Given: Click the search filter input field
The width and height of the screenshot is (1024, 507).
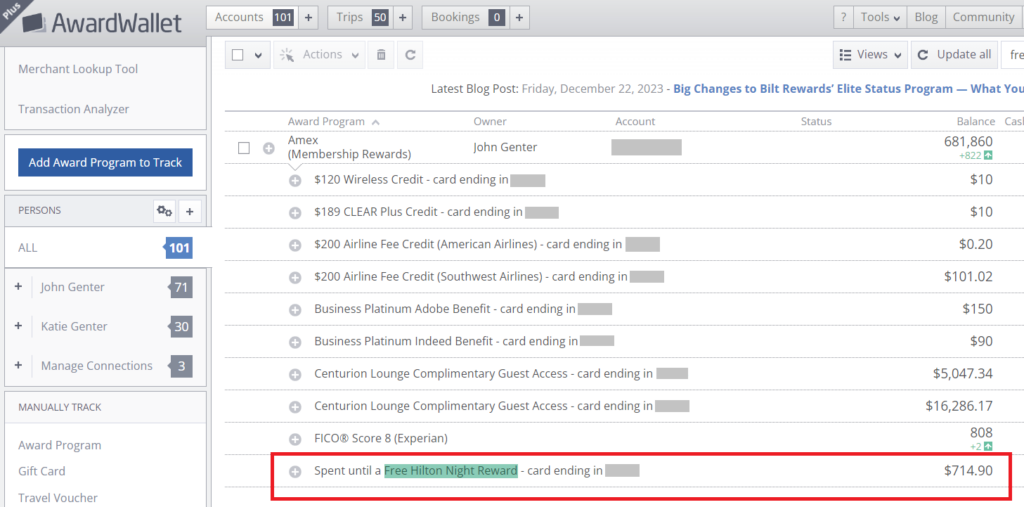Looking at the screenshot, I should 1013,55.
